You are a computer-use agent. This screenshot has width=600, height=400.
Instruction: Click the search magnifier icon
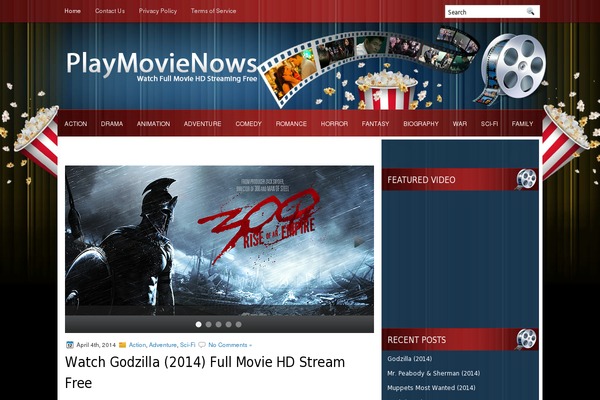(x=530, y=11)
